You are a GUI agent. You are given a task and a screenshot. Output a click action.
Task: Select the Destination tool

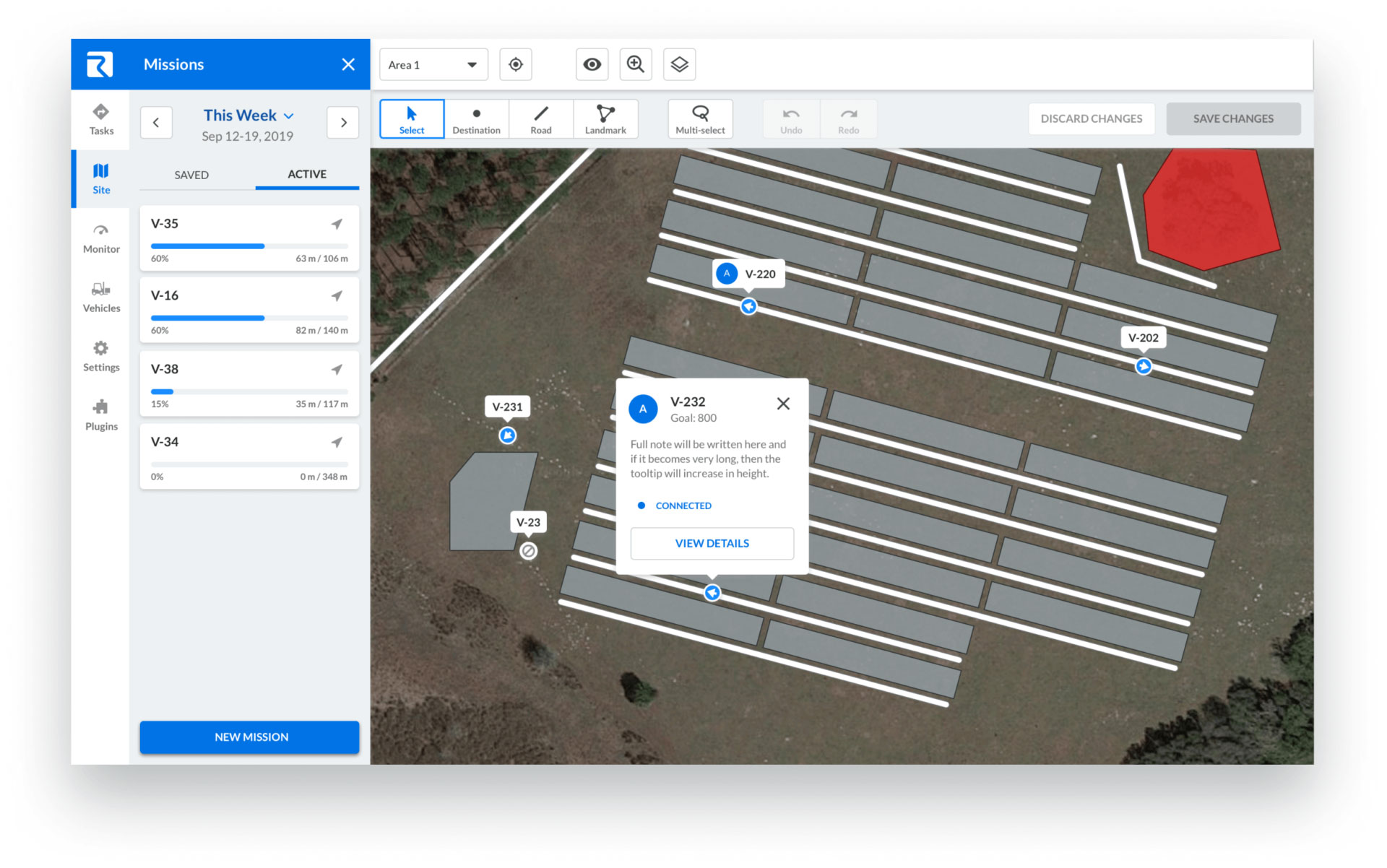tap(476, 119)
